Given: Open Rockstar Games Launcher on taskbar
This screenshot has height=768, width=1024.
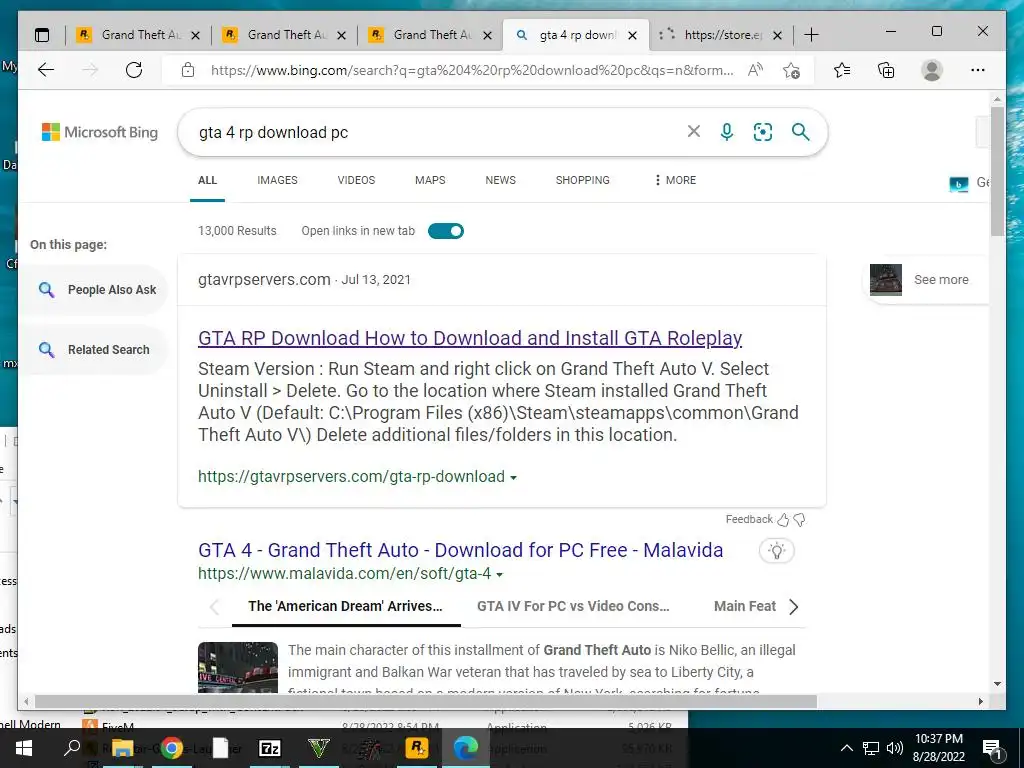Looking at the screenshot, I should (x=417, y=747).
